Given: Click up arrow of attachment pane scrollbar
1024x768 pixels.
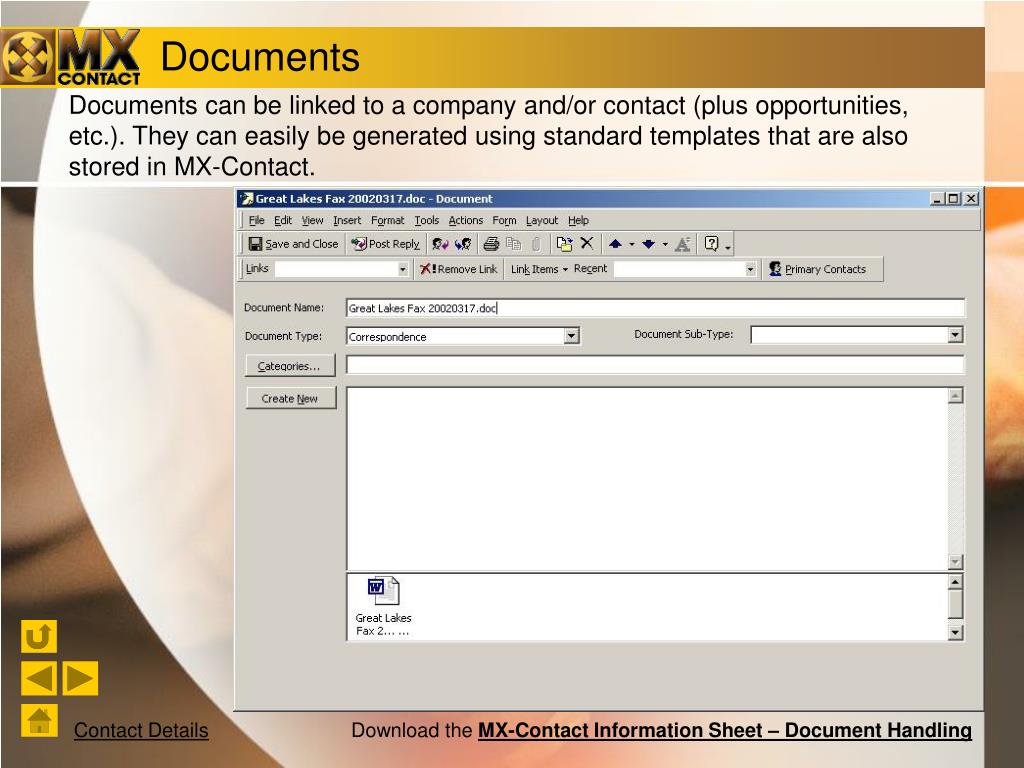Looking at the screenshot, I should pyautogui.click(x=955, y=581).
